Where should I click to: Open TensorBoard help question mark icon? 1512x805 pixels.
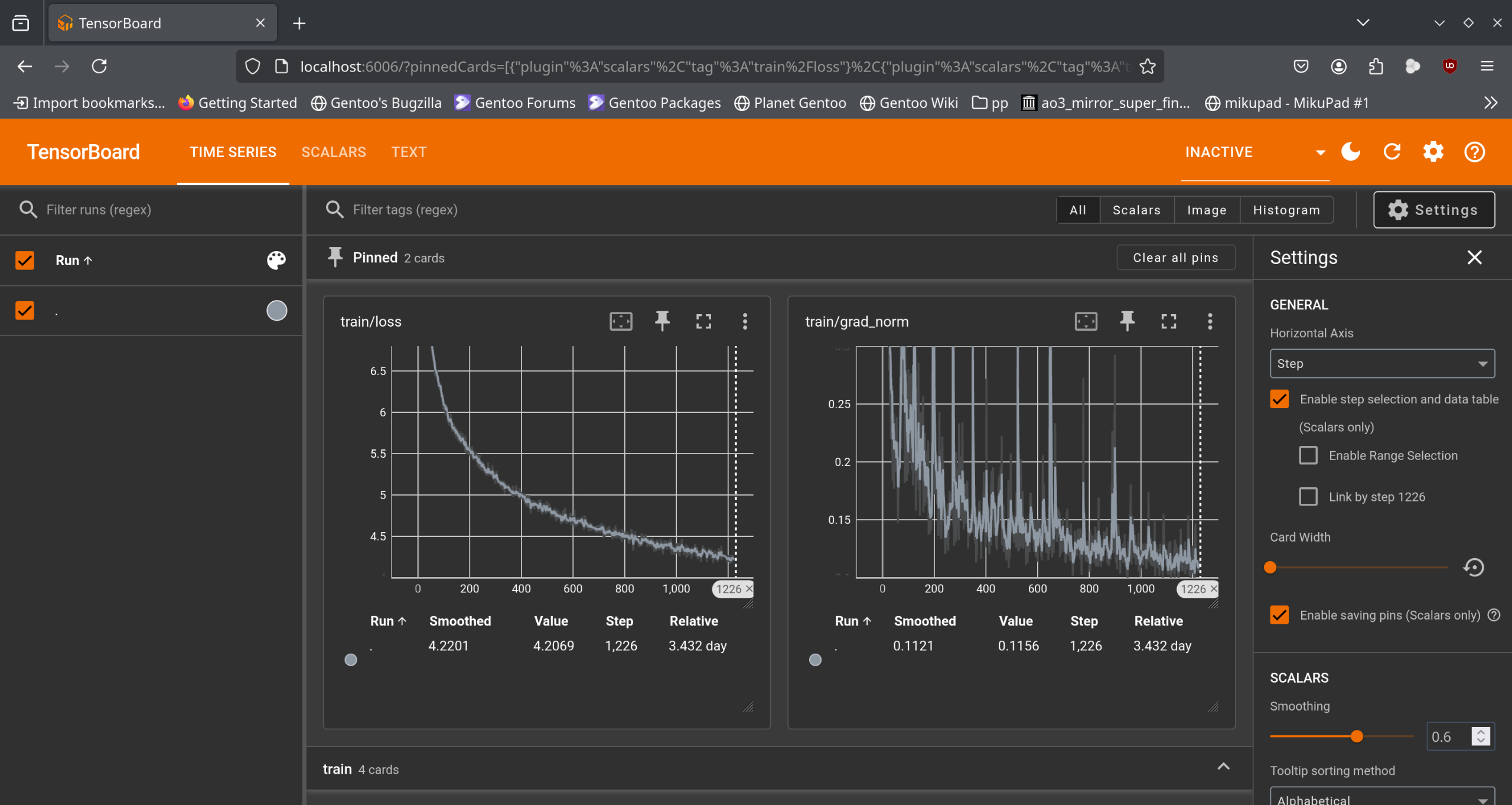click(1475, 152)
